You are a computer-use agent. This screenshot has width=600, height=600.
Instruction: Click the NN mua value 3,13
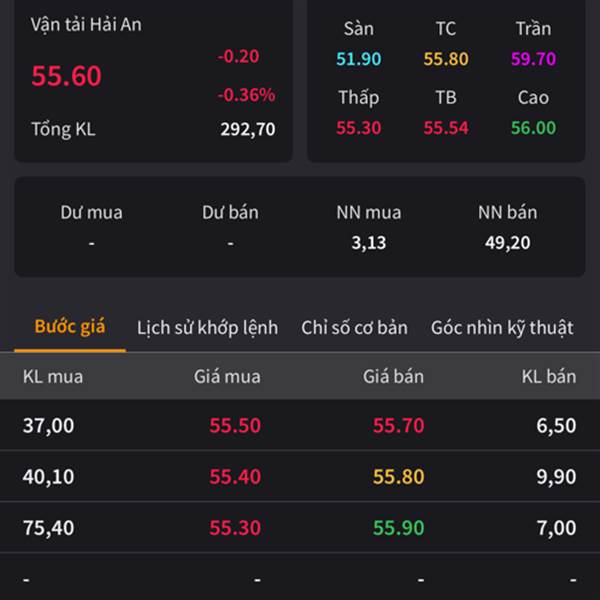pos(369,243)
